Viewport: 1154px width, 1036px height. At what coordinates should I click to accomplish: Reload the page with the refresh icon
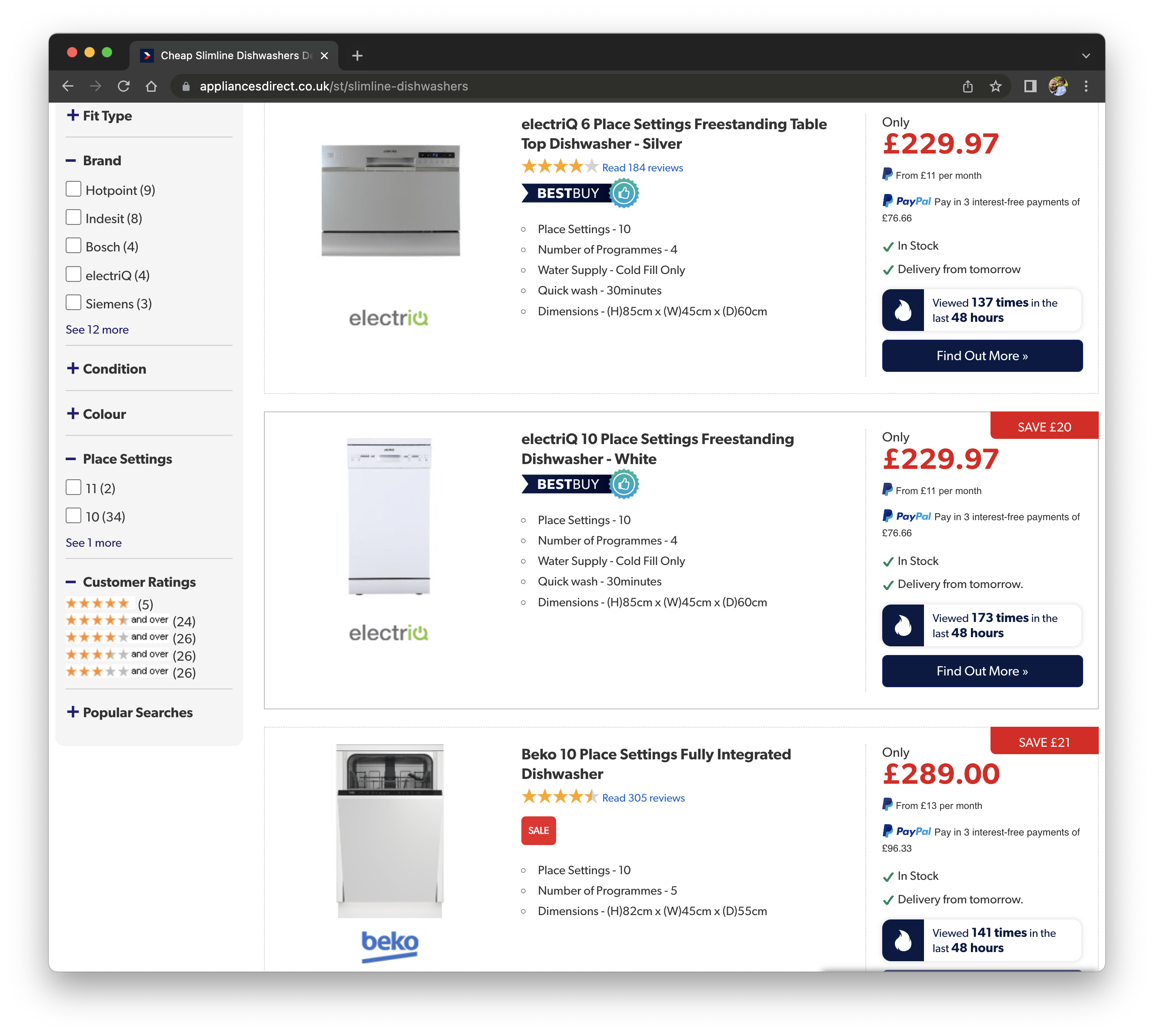tap(123, 86)
